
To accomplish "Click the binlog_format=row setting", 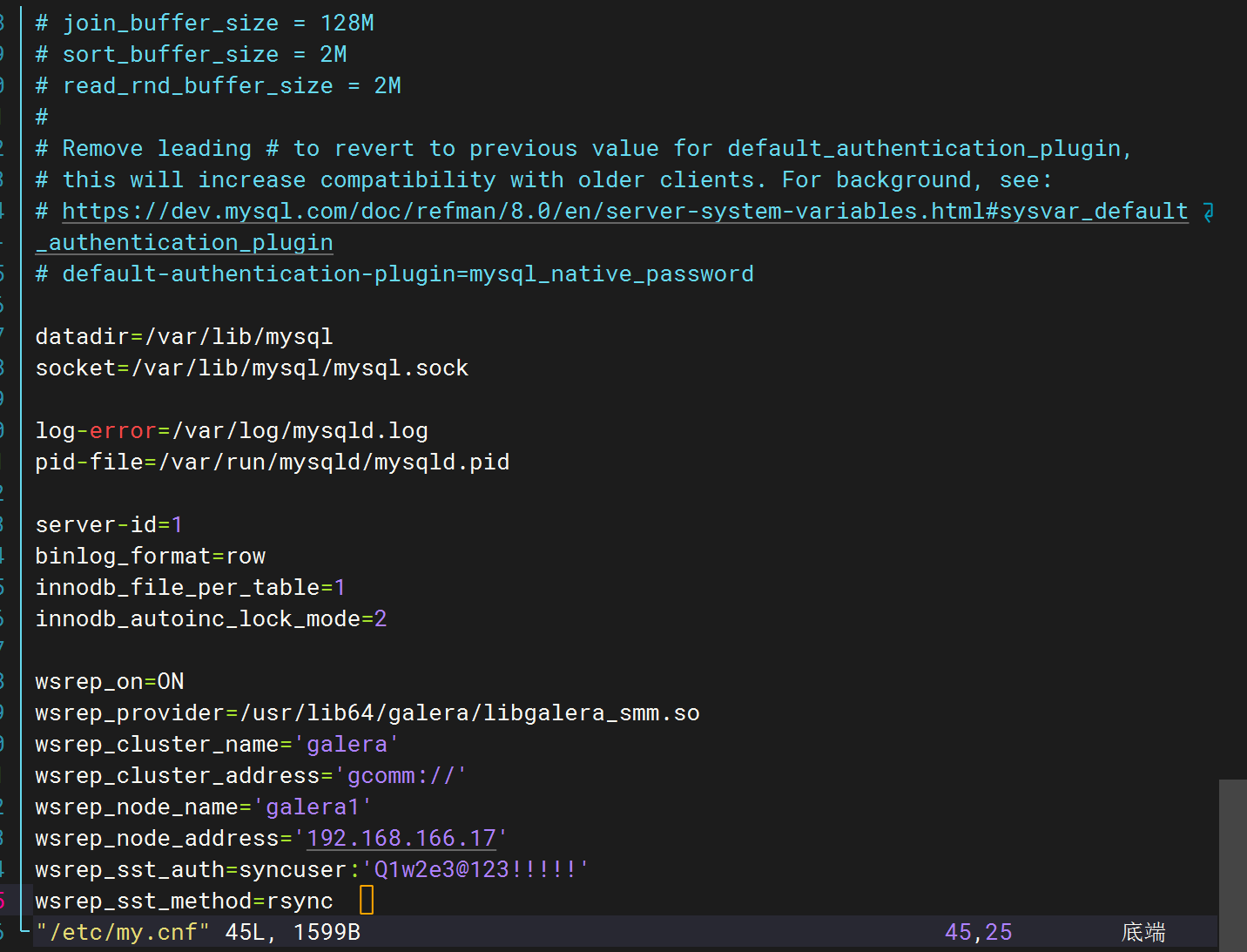I will click(150, 555).
